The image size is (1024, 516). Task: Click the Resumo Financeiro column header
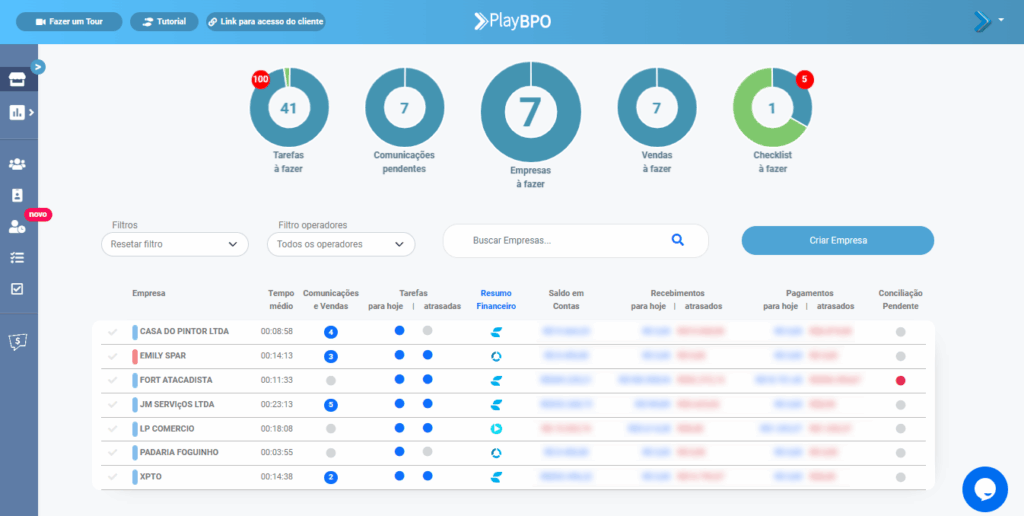496,299
